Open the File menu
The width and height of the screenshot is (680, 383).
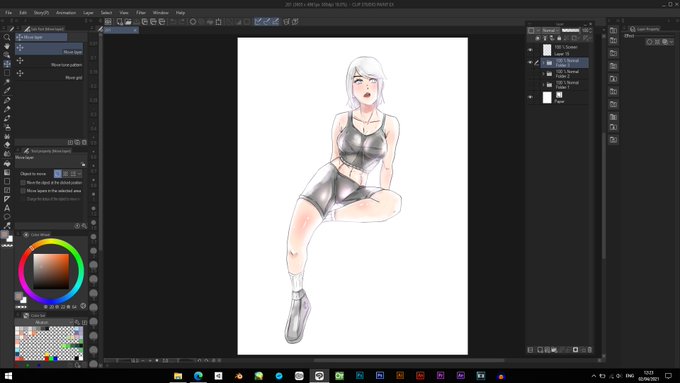click(x=8, y=13)
